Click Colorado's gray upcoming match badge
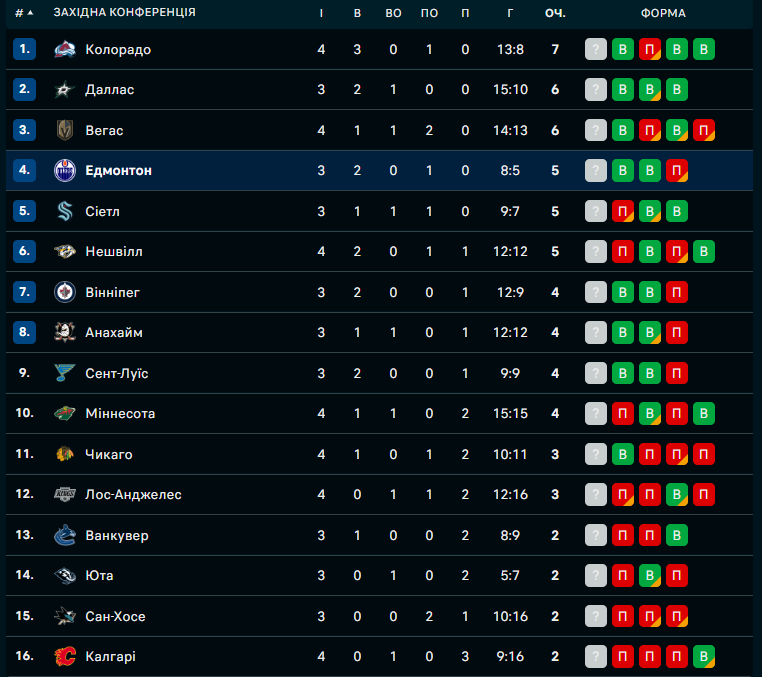The height and width of the screenshot is (677, 762). click(596, 49)
